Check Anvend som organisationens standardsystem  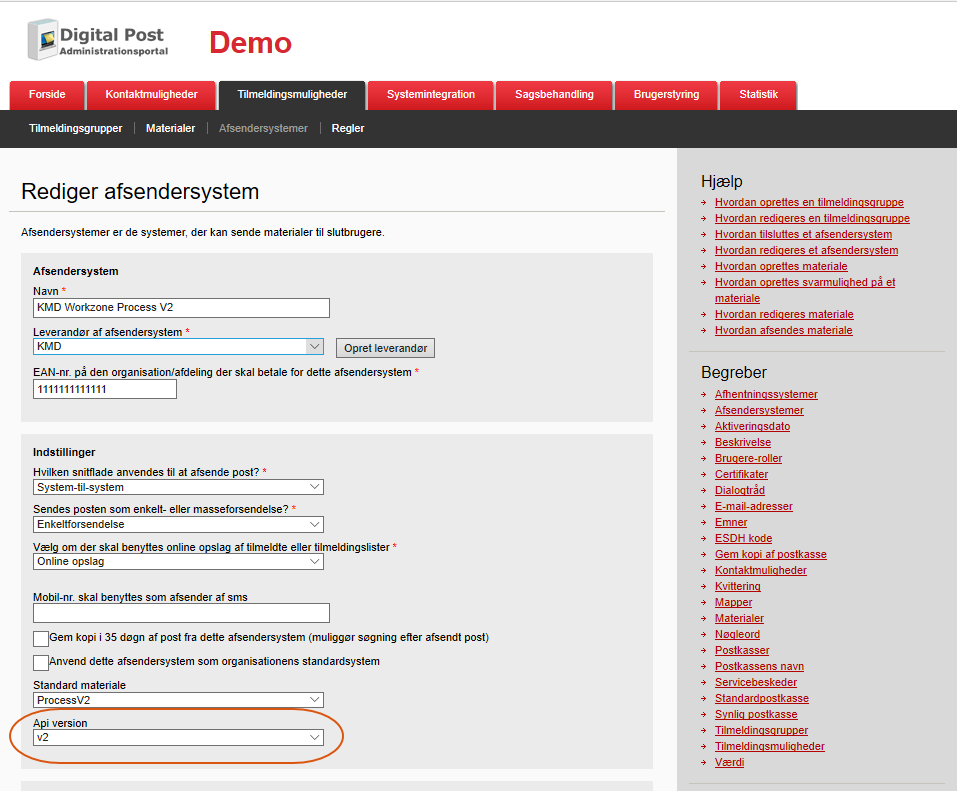[x=41, y=663]
